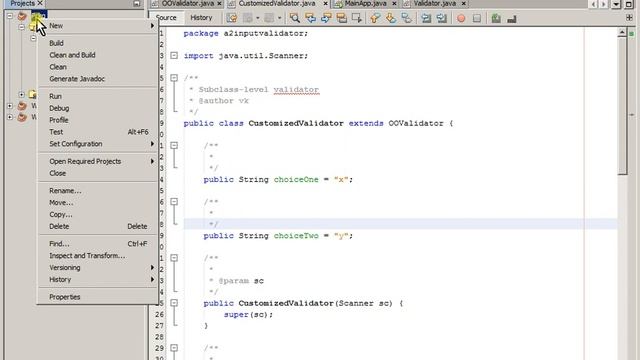Go to Next Bookmark icon

coord(391,18)
